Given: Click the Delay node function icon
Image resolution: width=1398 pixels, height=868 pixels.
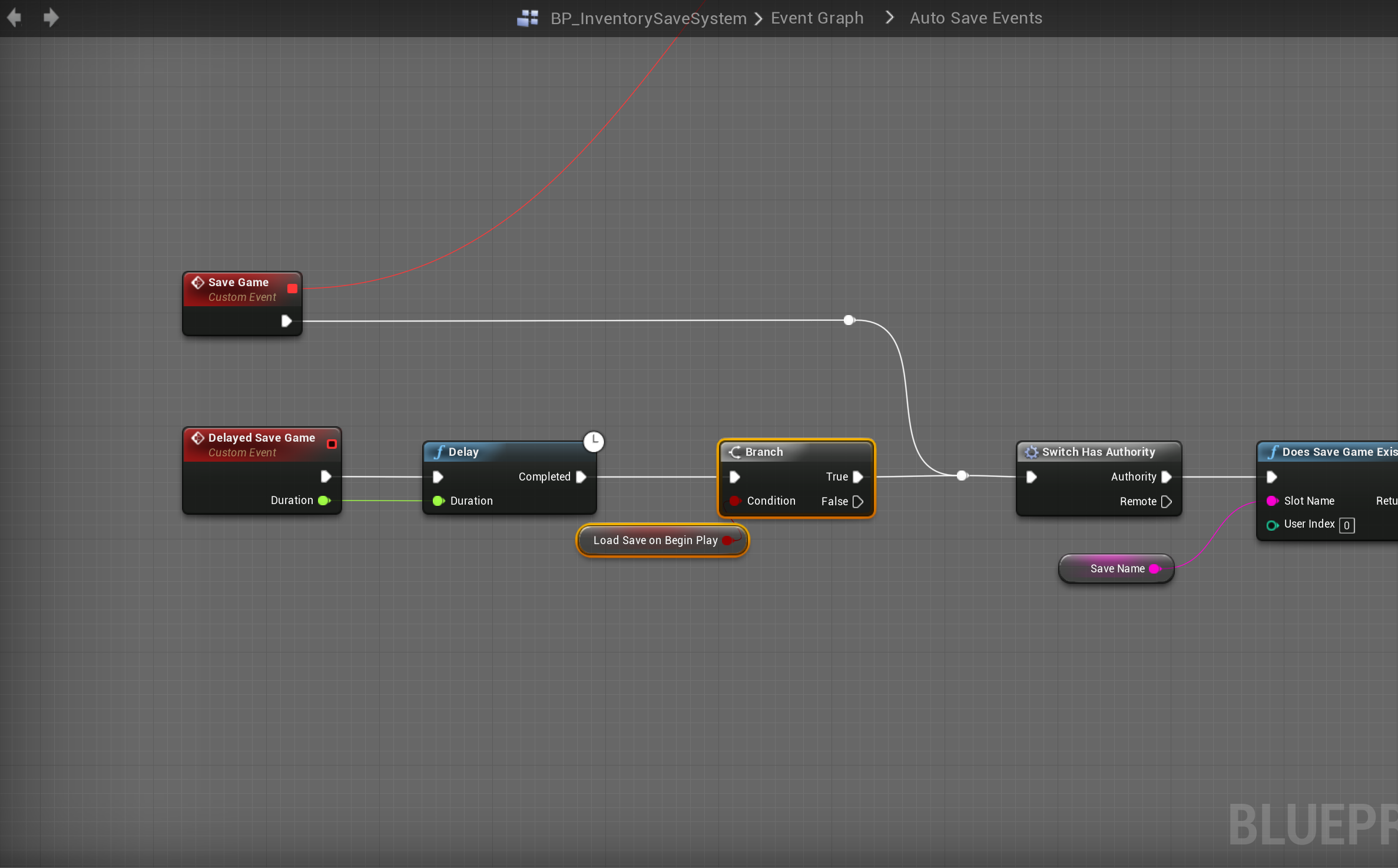Looking at the screenshot, I should click(439, 452).
